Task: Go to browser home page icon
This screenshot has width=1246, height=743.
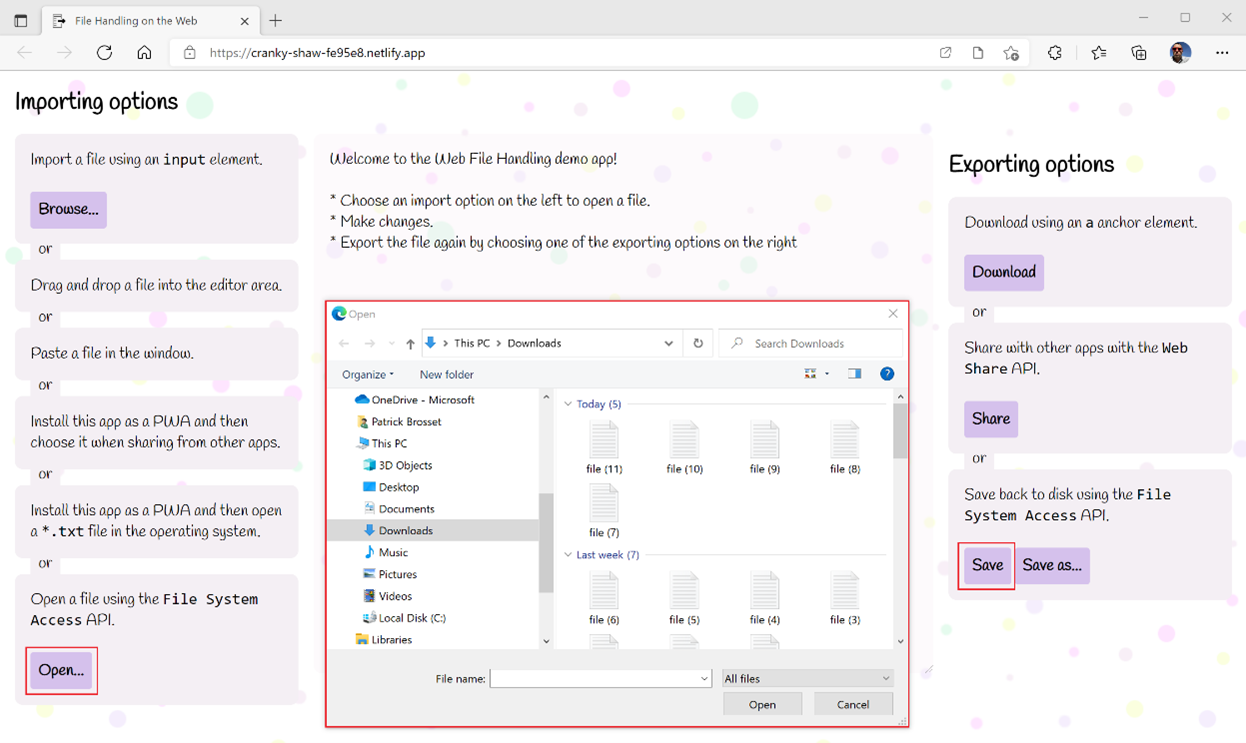Action: [144, 53]
